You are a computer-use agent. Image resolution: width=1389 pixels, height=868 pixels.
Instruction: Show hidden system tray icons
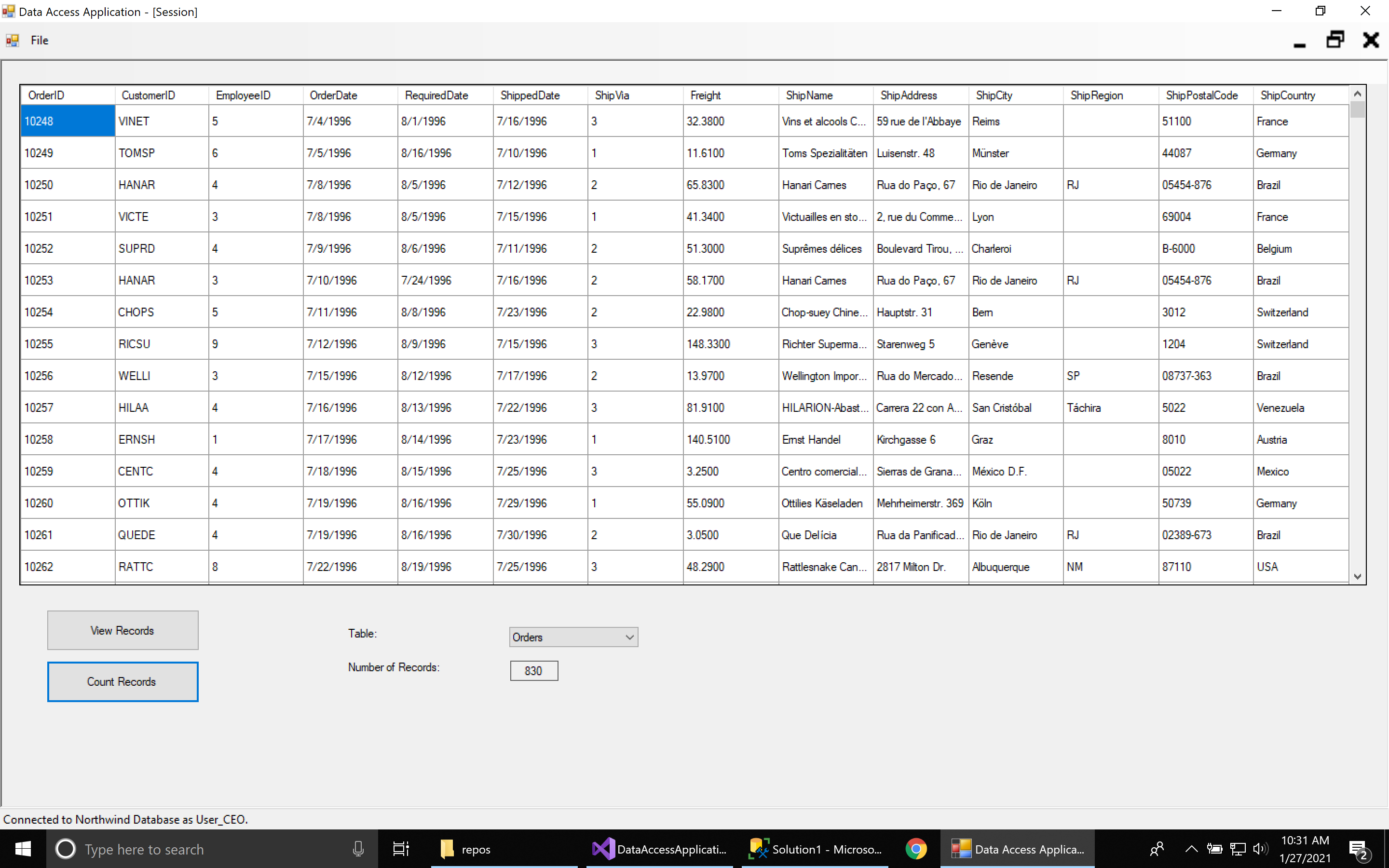pyautogui.click(x=1191, y=849)
